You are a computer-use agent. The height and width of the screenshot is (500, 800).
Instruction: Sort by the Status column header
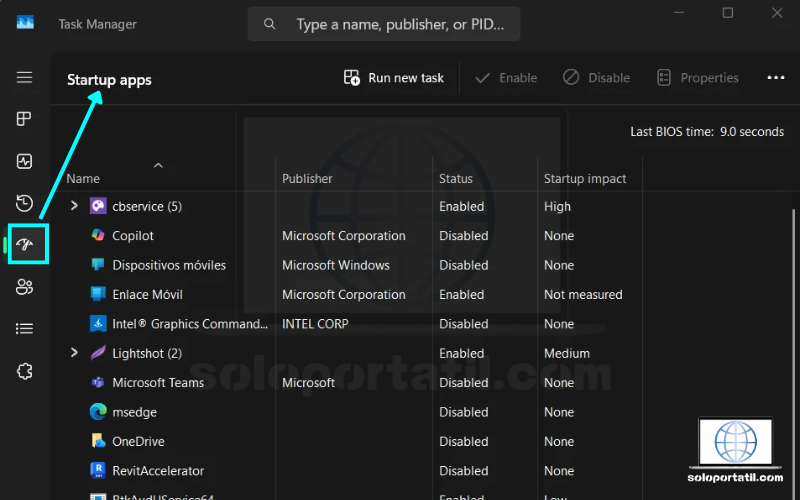coord(456,179)
